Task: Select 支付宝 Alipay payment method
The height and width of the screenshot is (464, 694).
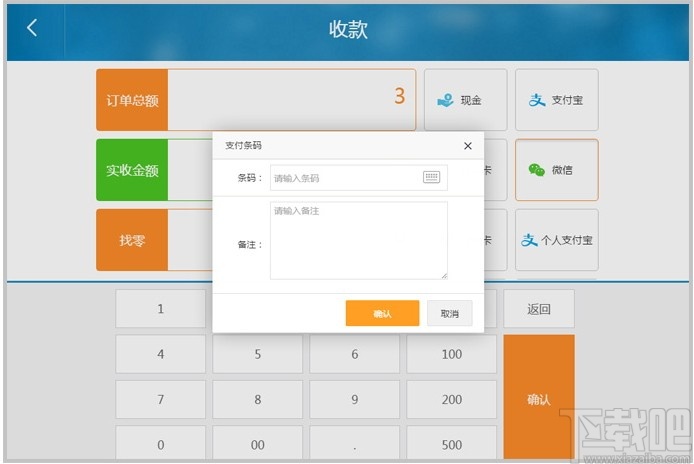Action: pos(557,100)
